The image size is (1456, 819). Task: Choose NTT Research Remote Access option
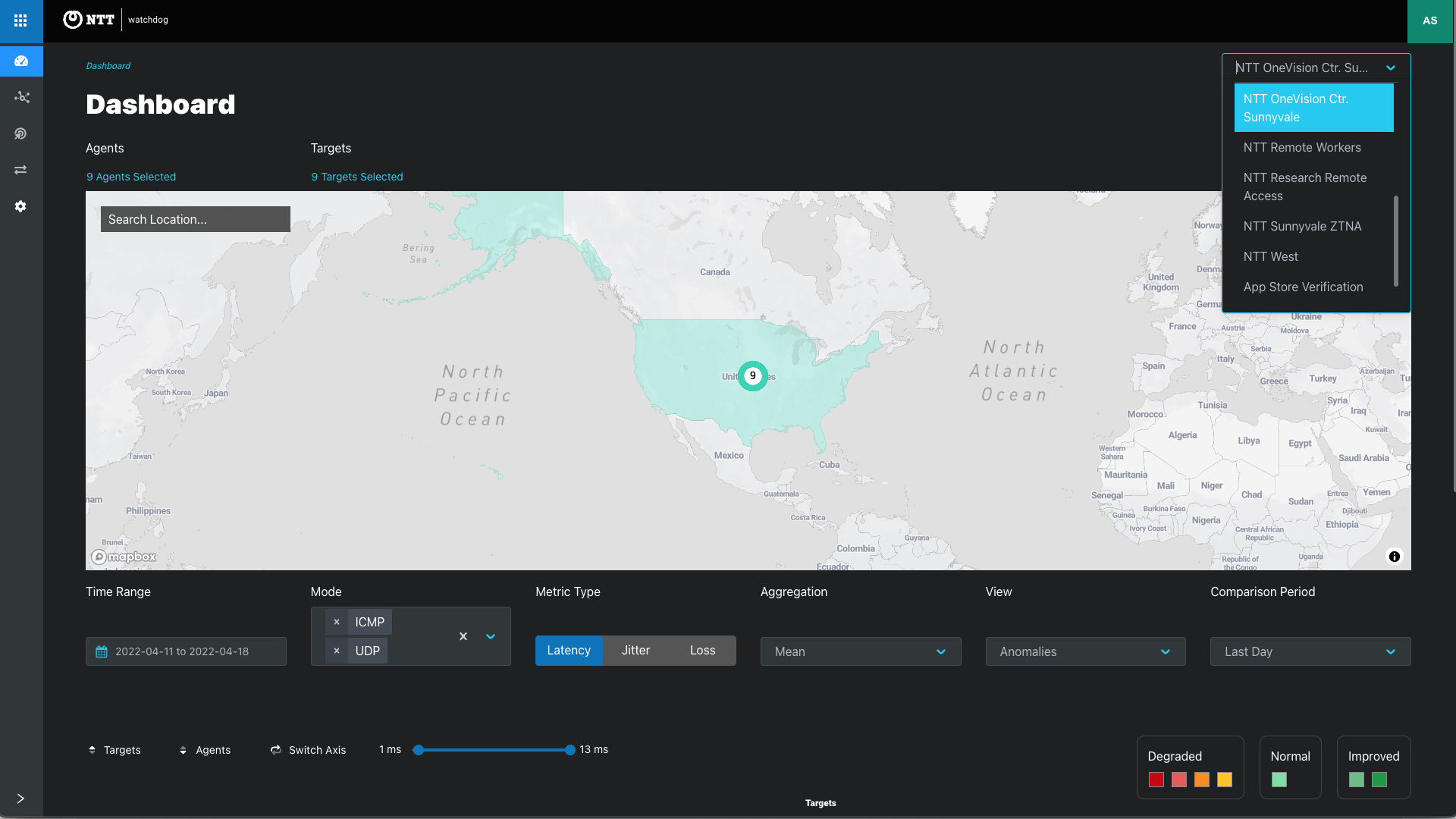[1314, 187]
